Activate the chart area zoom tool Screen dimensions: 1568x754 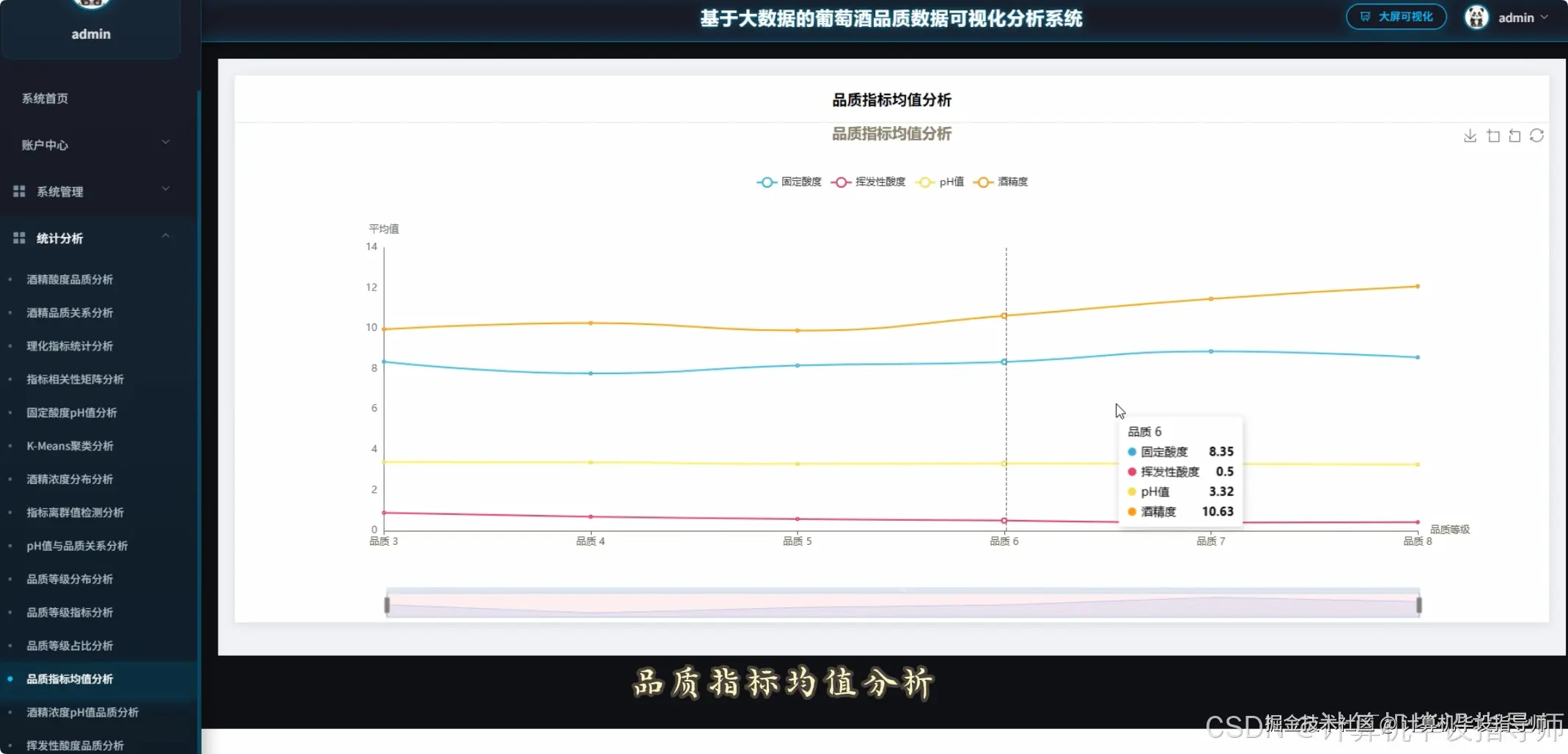point(1493,136)
